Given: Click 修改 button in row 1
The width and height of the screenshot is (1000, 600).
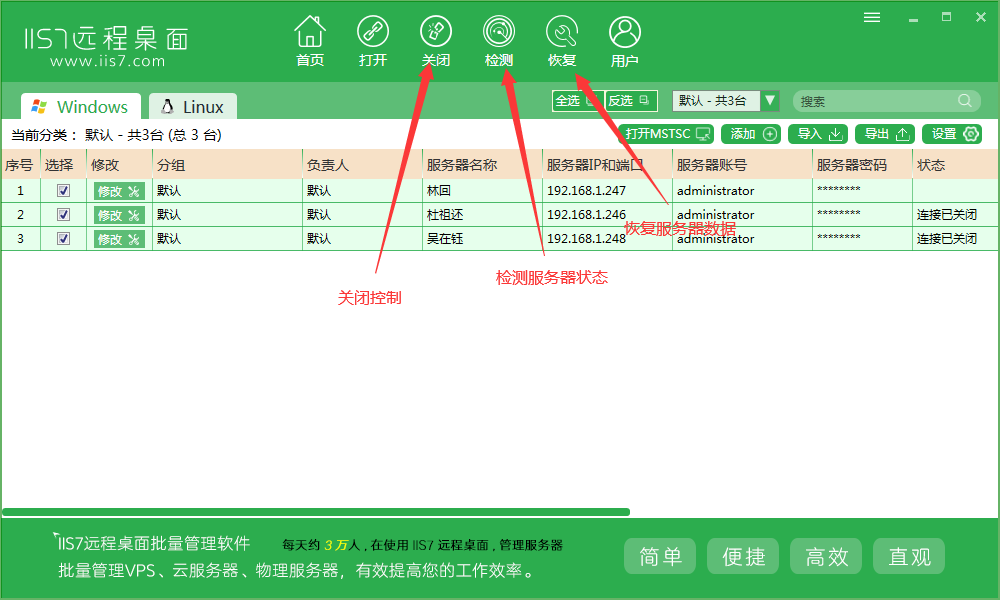Looking at the screenshot, I should [x=119, y=191].
